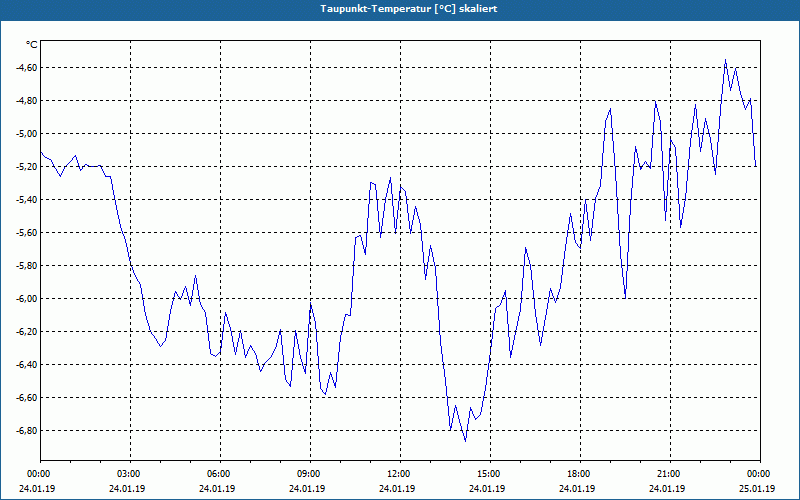800x500 pixels.
Task: Click the -6,80 y-axis label
Action: (x=27, y=431)
